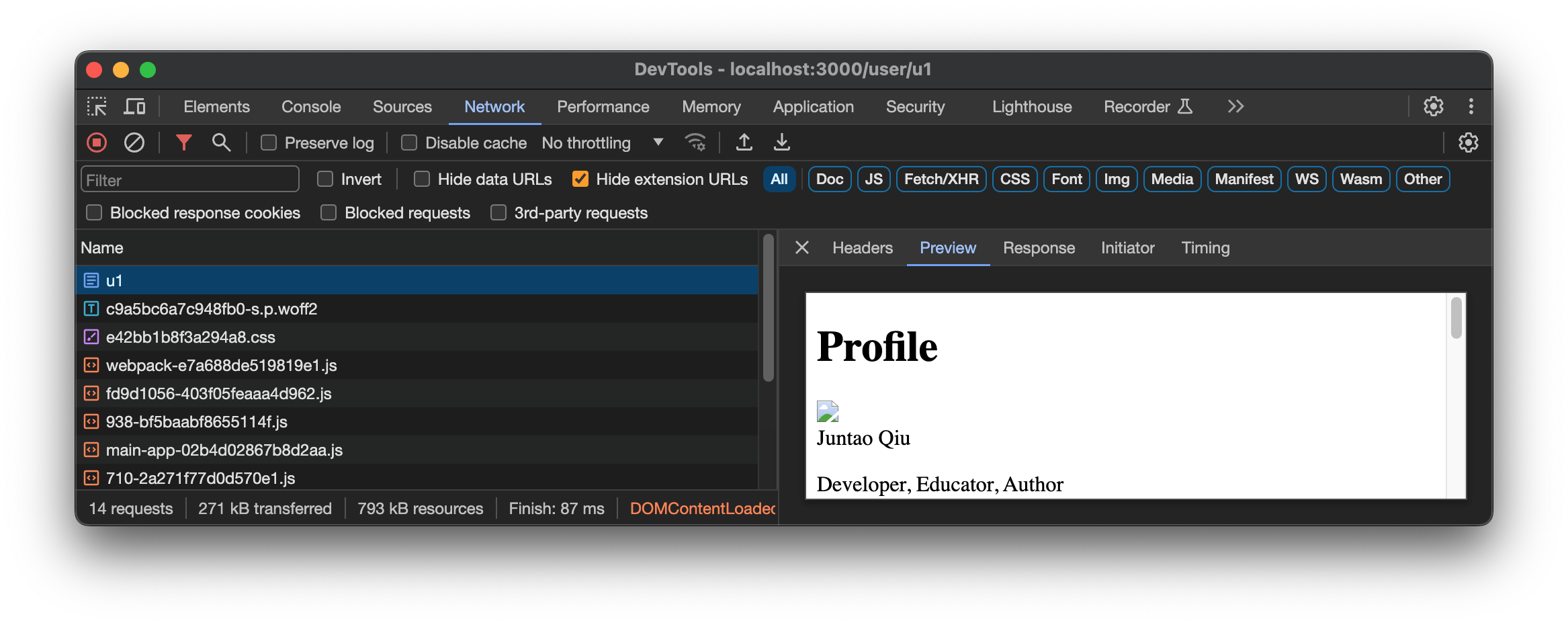Clear the network log

(x=134, y=142)
